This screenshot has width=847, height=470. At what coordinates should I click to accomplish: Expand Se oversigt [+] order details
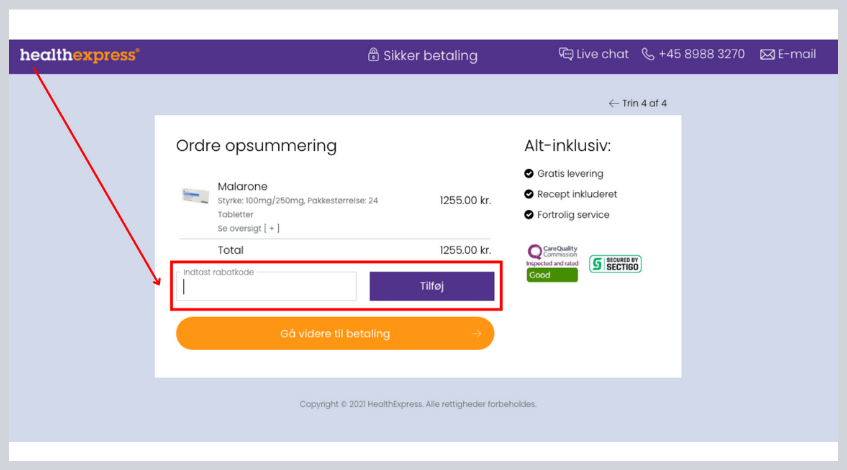tap(248, 228)
